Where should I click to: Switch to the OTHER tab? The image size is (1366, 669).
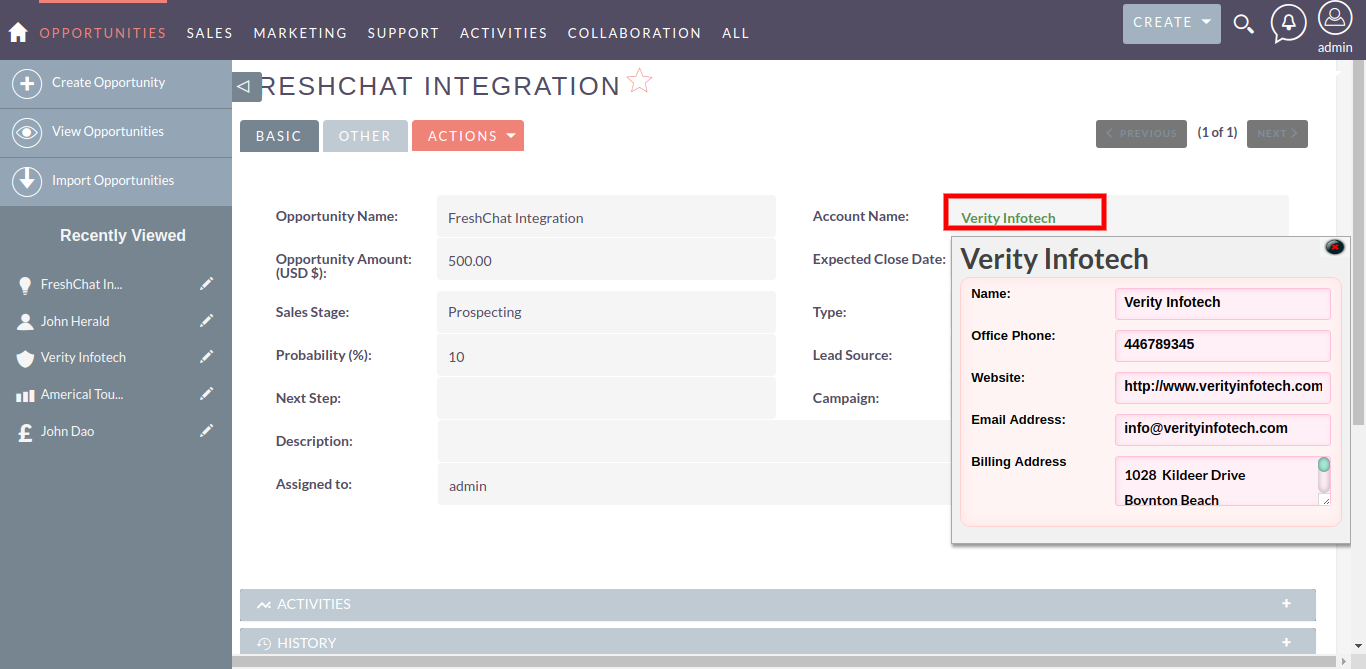(x=365, y=136)
